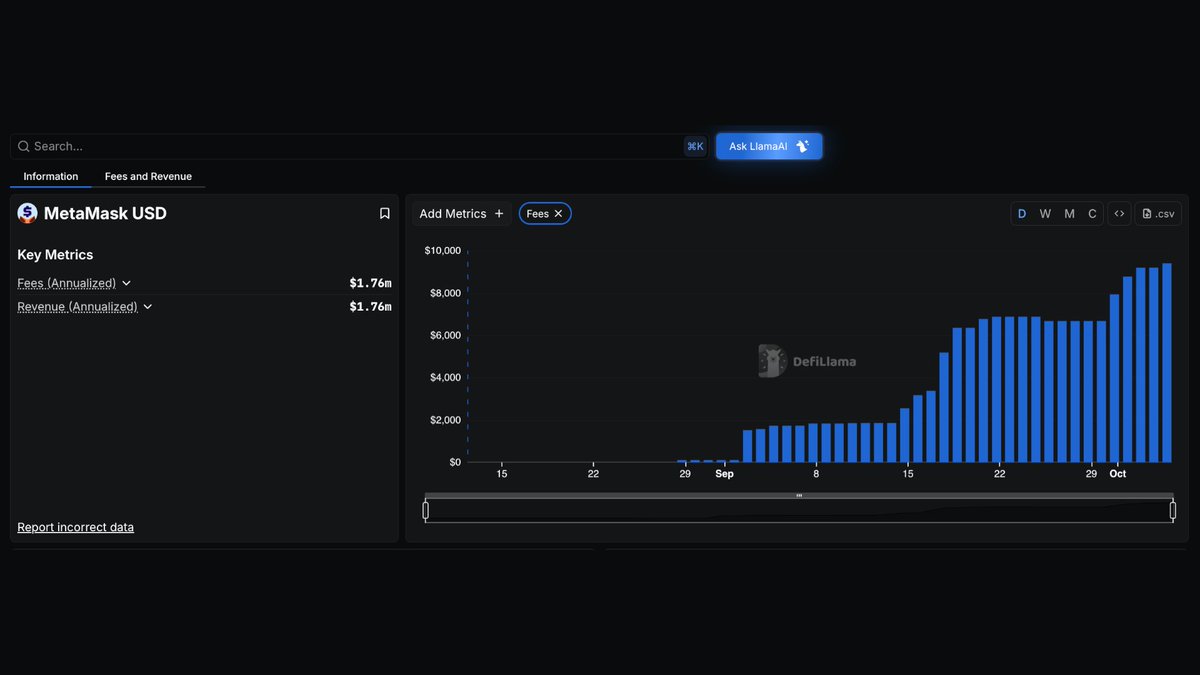Open the Report incorrect data link
This screenshot has width=1200, height=675.
click(x=75, y=527)
